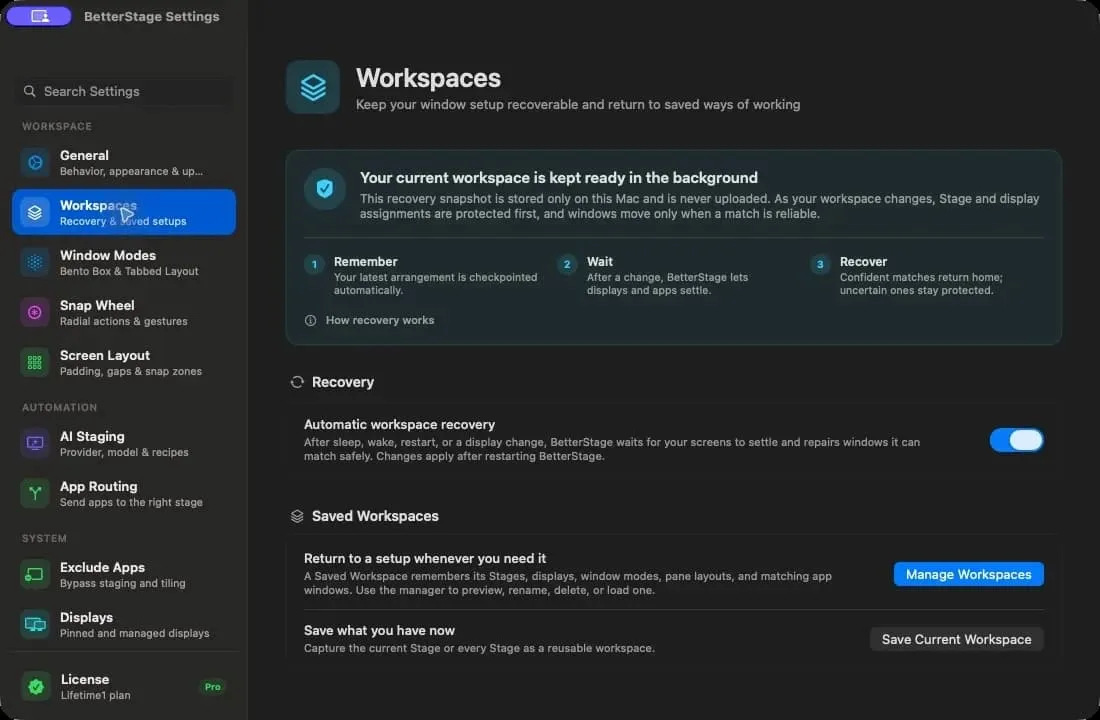Open the How recovery works link
Viewport: 1100px width, 720px height.
point(380,320)
